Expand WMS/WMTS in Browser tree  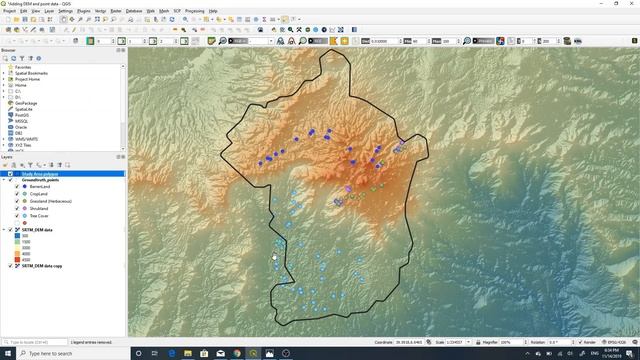point(4,139)
